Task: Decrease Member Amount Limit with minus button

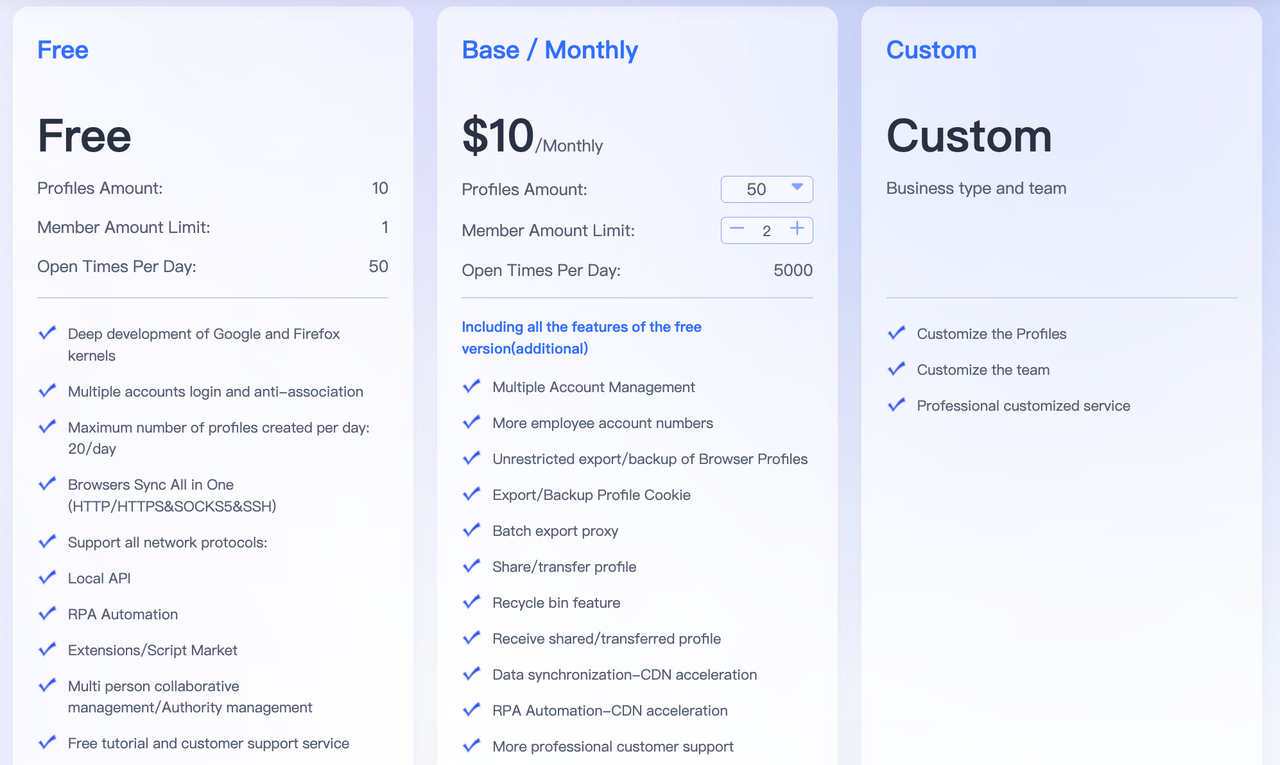Action: pyautogui.click(x=737, y=229)
